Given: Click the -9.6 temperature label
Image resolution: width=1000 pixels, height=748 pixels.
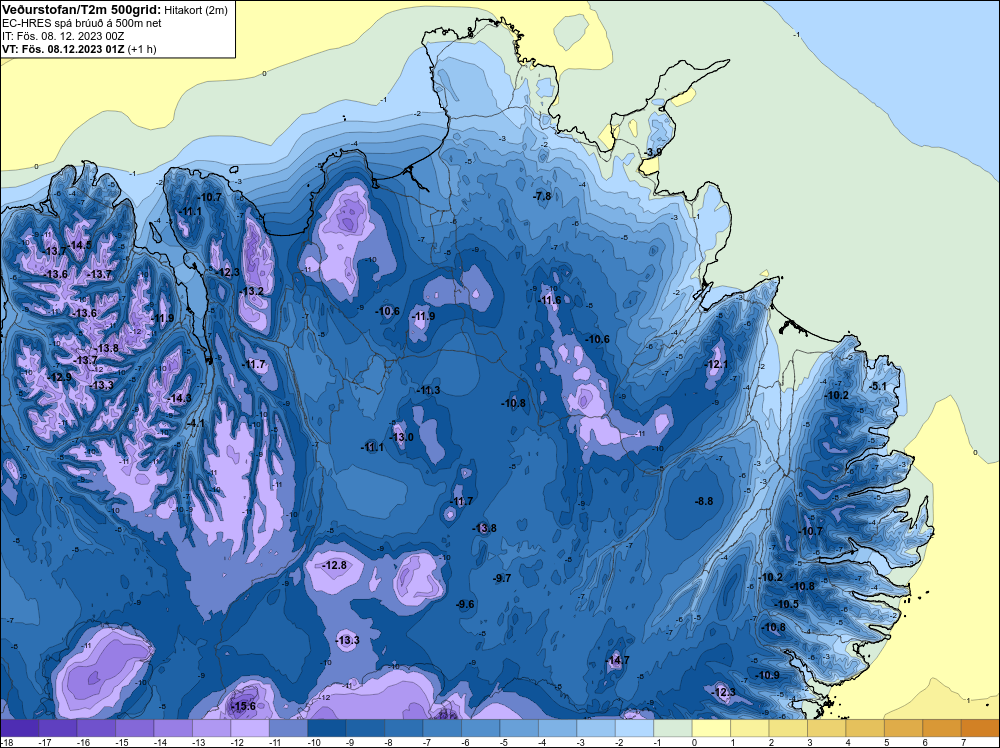Looking at the screenshot, I should 466,605.
